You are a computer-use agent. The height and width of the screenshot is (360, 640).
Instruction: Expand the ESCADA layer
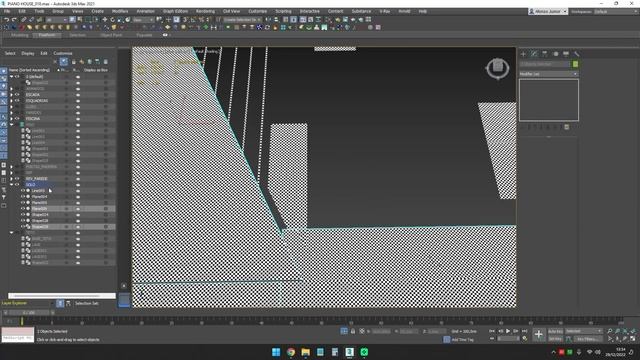coord(11,95)
